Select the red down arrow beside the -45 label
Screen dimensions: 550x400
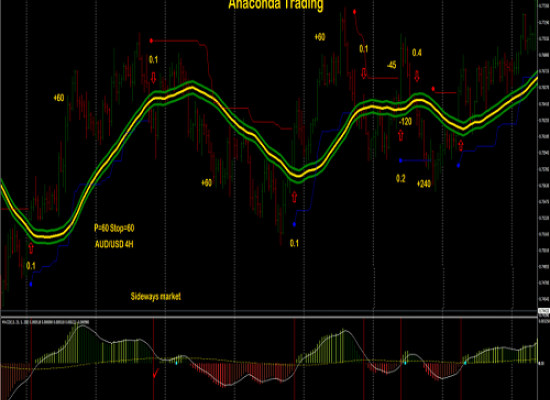click(x=364, y=74)
